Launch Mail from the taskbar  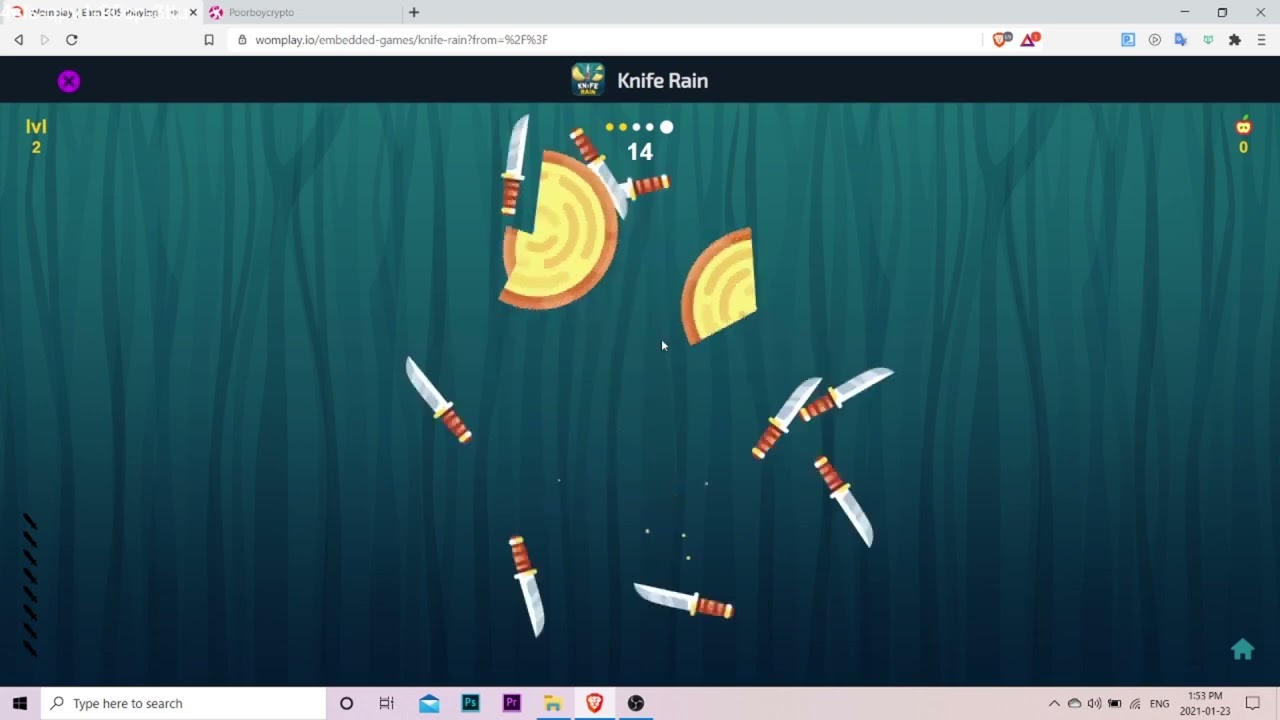429,703
